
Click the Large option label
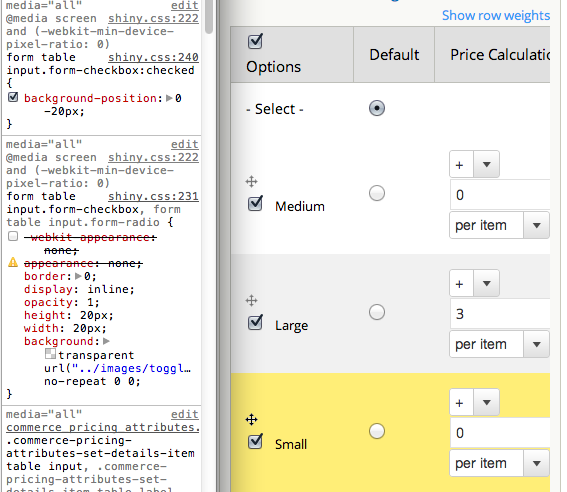tap(291, 325)
